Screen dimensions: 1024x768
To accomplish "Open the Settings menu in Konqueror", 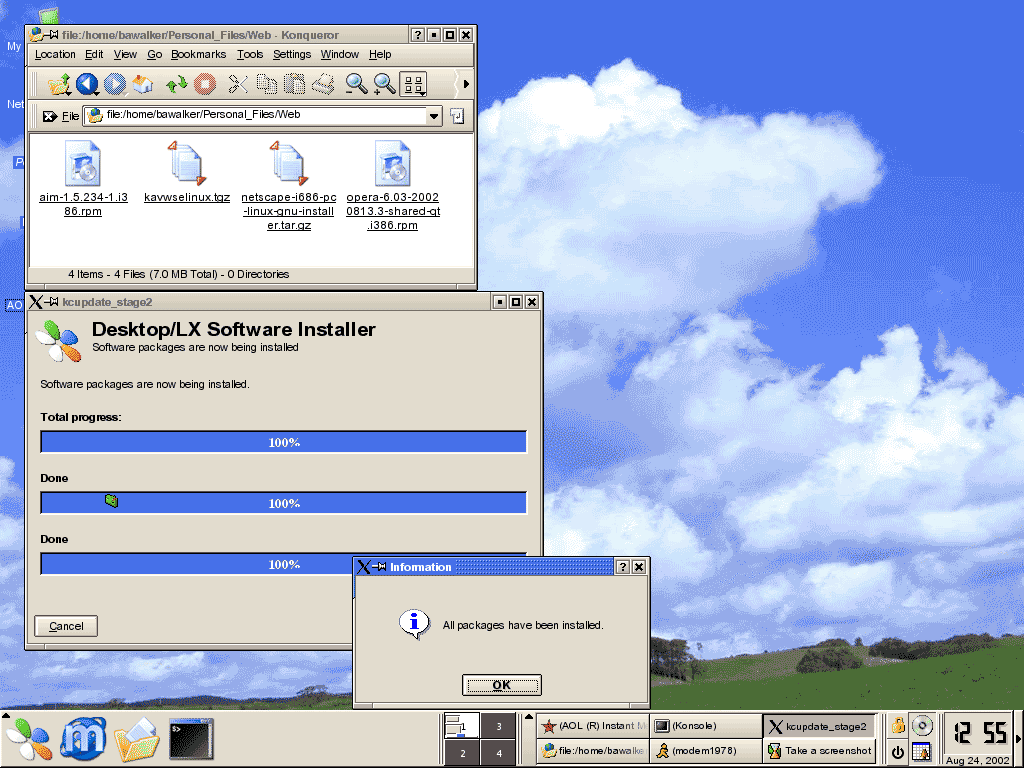I will [292, 54].
